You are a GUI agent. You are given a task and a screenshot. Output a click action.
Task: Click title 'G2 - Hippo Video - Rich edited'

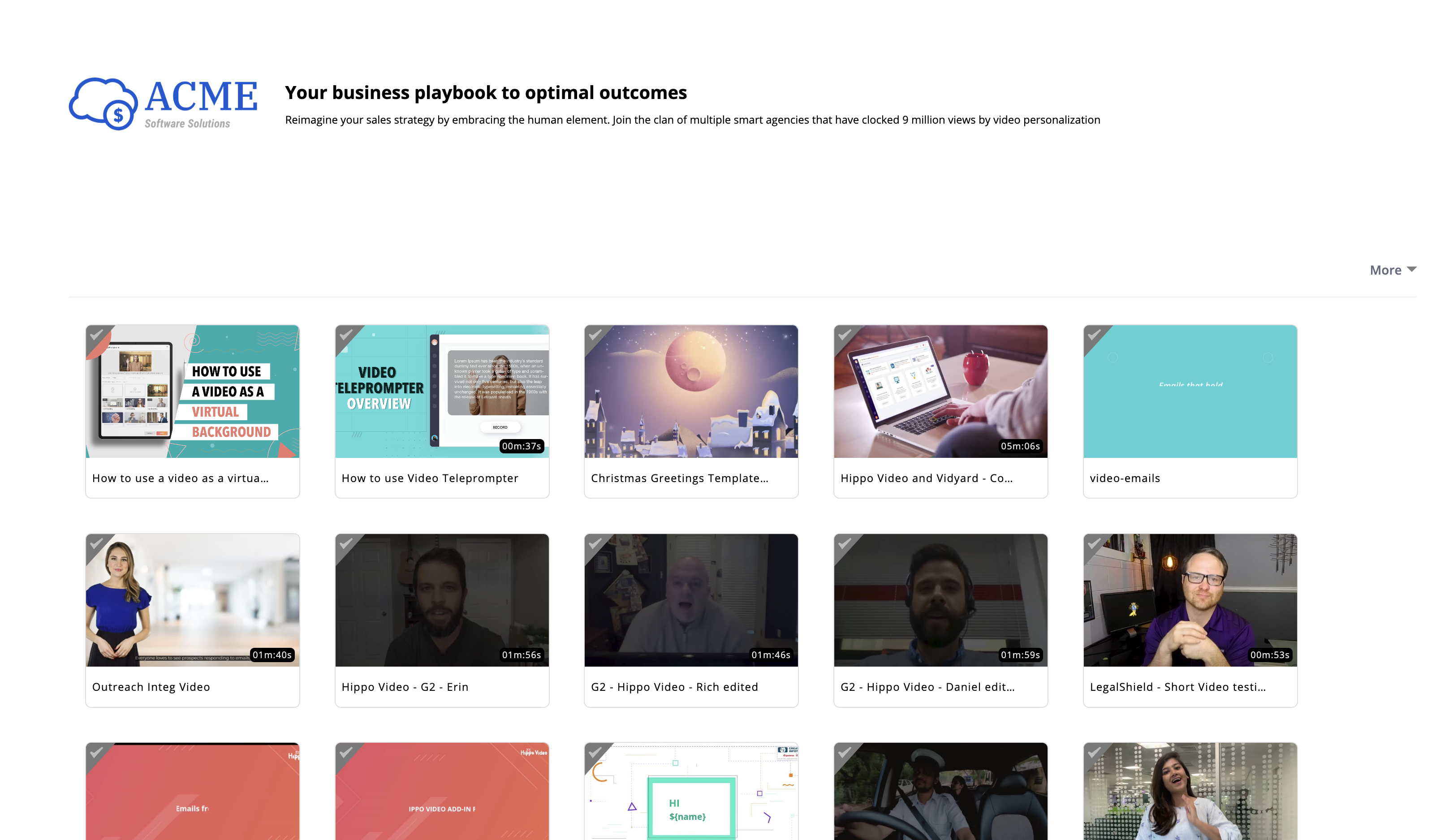point(674,687)
